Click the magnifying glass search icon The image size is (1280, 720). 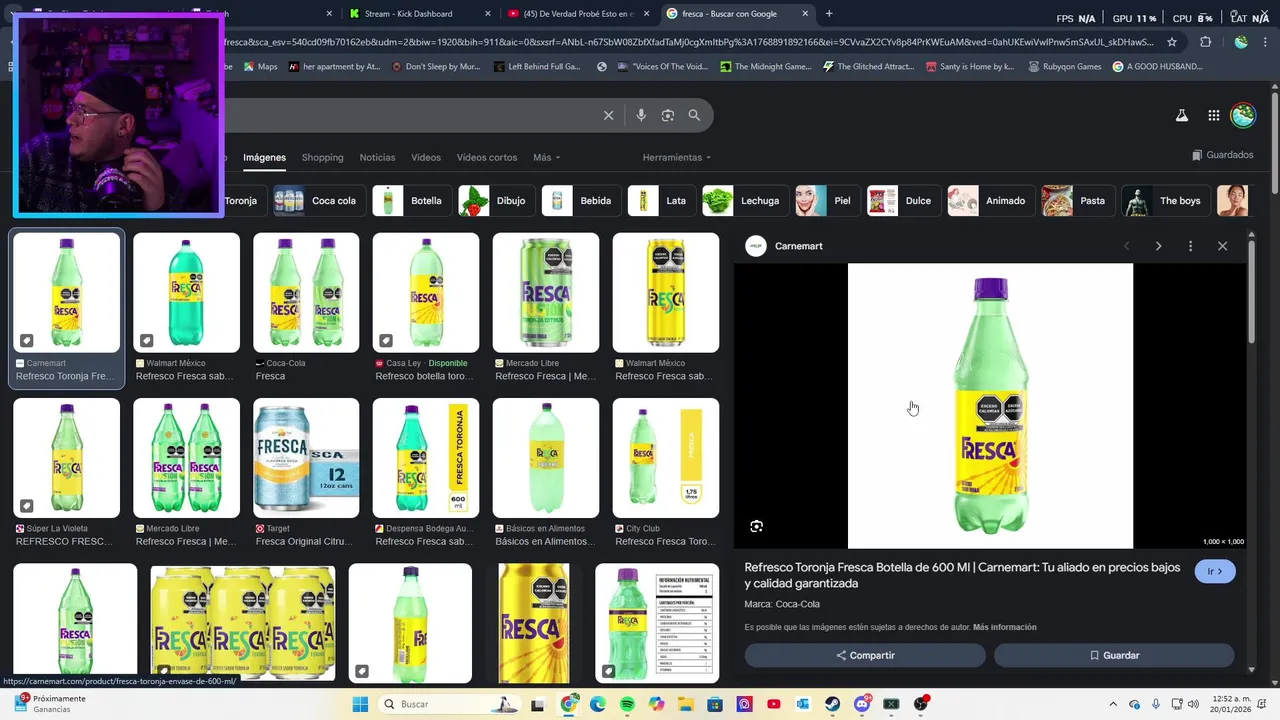(x=694, y=115)
